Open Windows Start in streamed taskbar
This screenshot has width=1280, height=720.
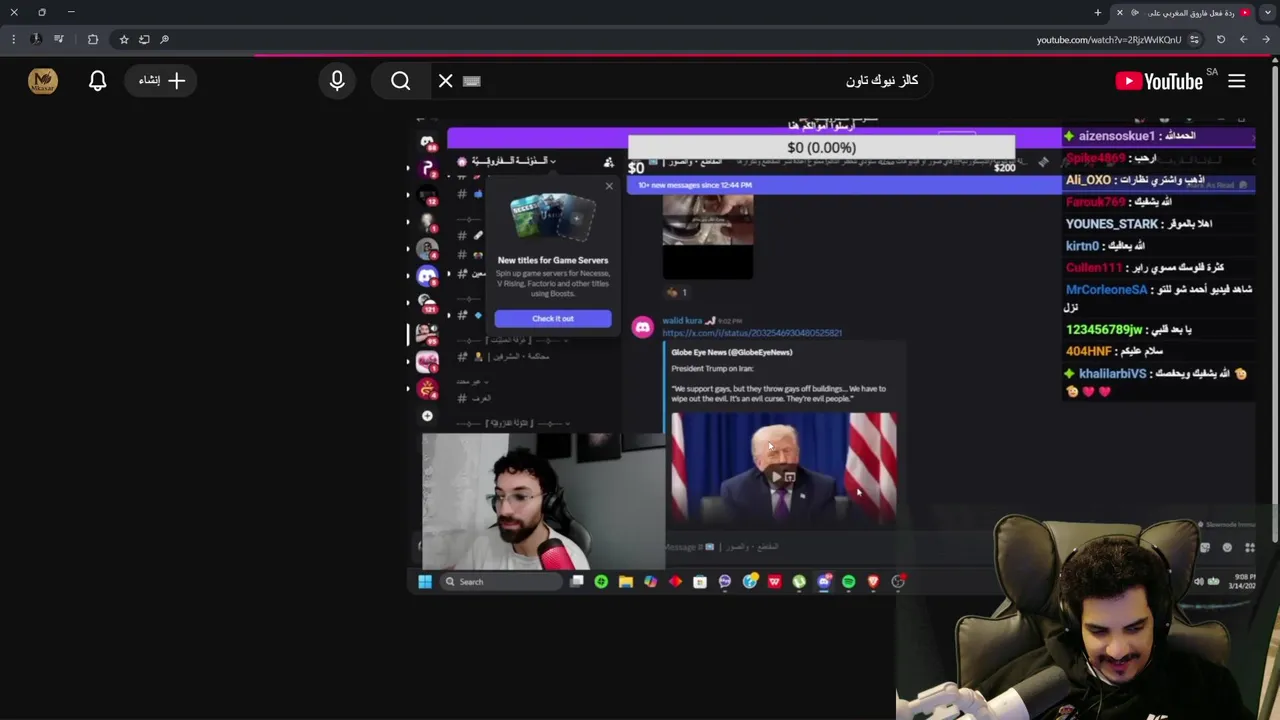[x=425, y=582]
